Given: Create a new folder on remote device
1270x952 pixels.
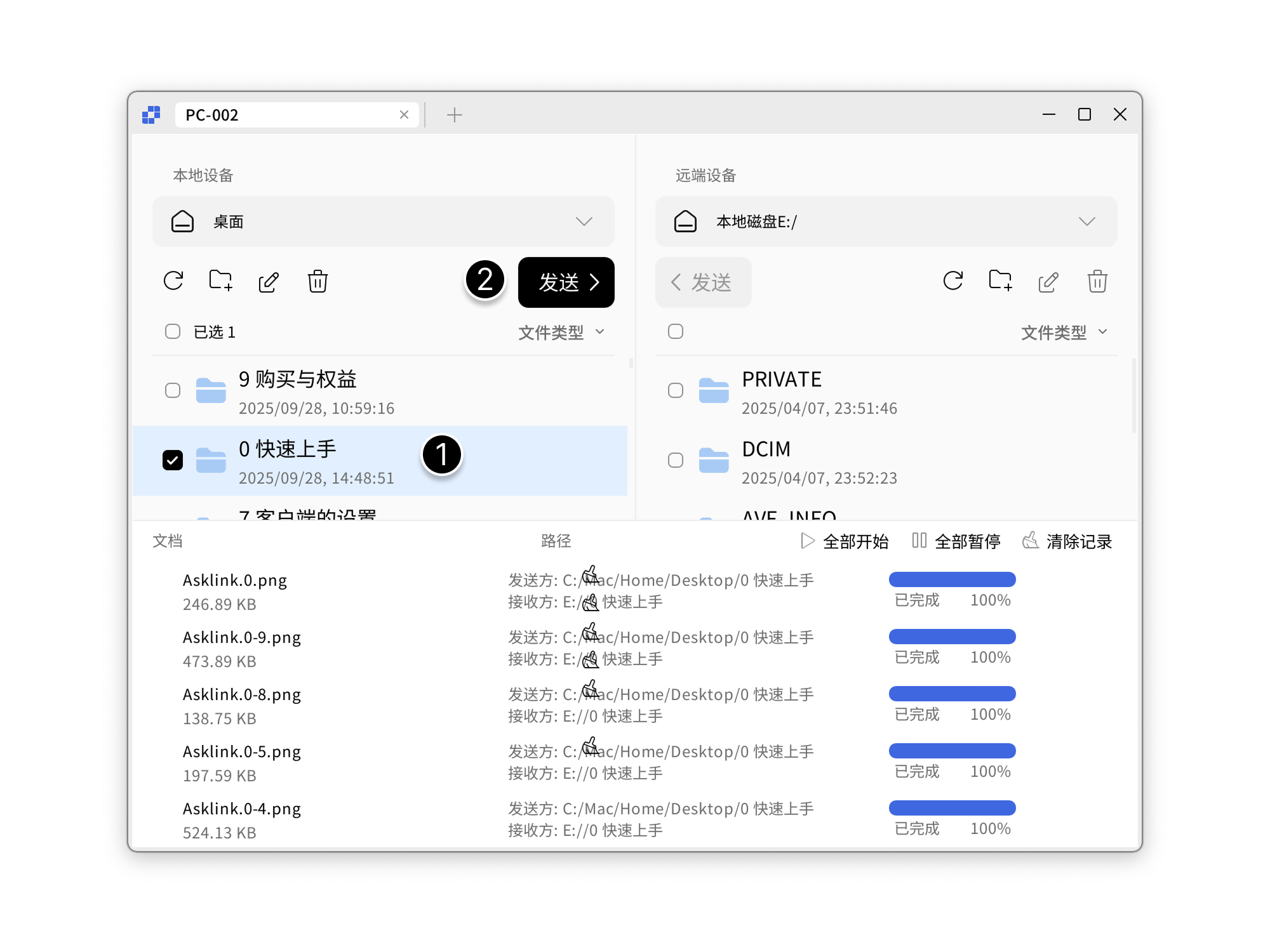Looking at the screenshot, I should (1001, 281).
